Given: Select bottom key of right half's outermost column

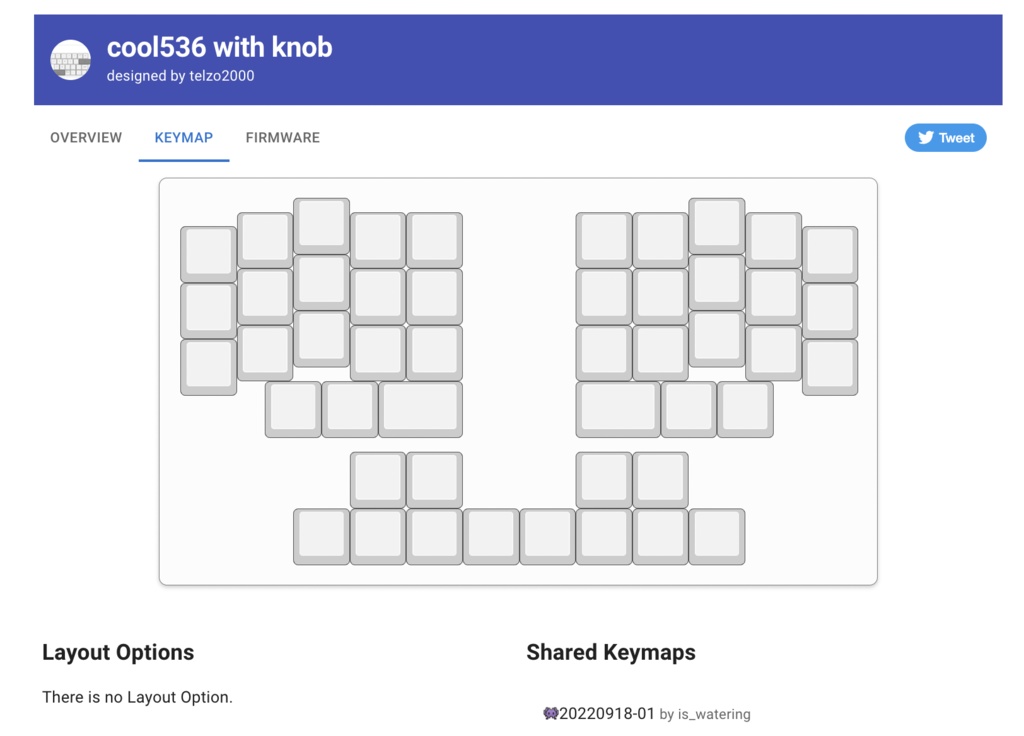Looking at the screenshot, I should [829, 365].
